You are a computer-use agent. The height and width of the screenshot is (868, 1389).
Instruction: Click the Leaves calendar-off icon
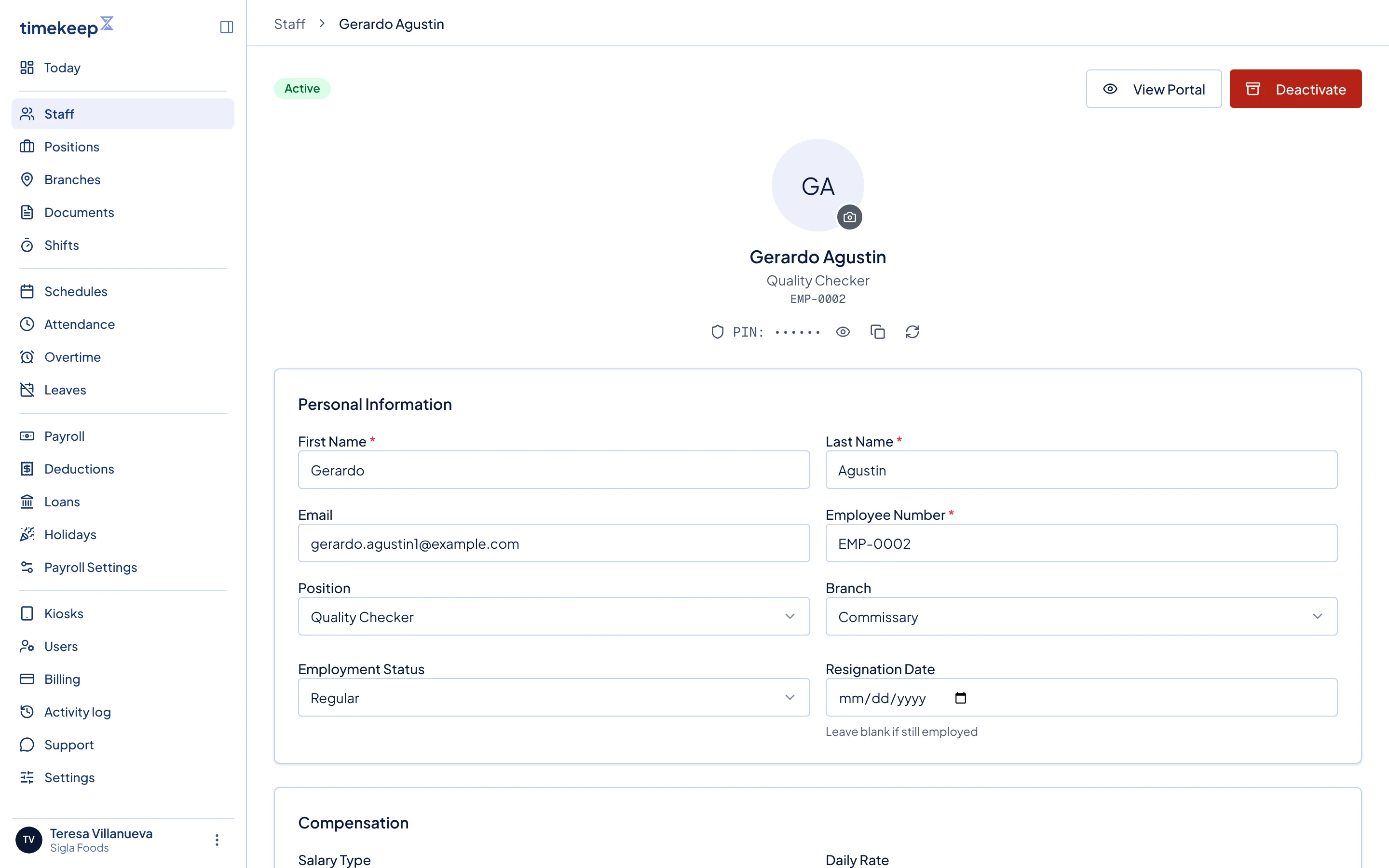27,390
